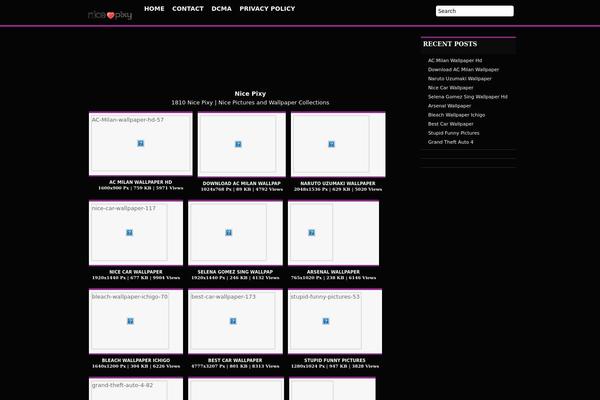Open recent post AC Milan Wallpaper Hd
Screen dimensions: 600x400
455,60
